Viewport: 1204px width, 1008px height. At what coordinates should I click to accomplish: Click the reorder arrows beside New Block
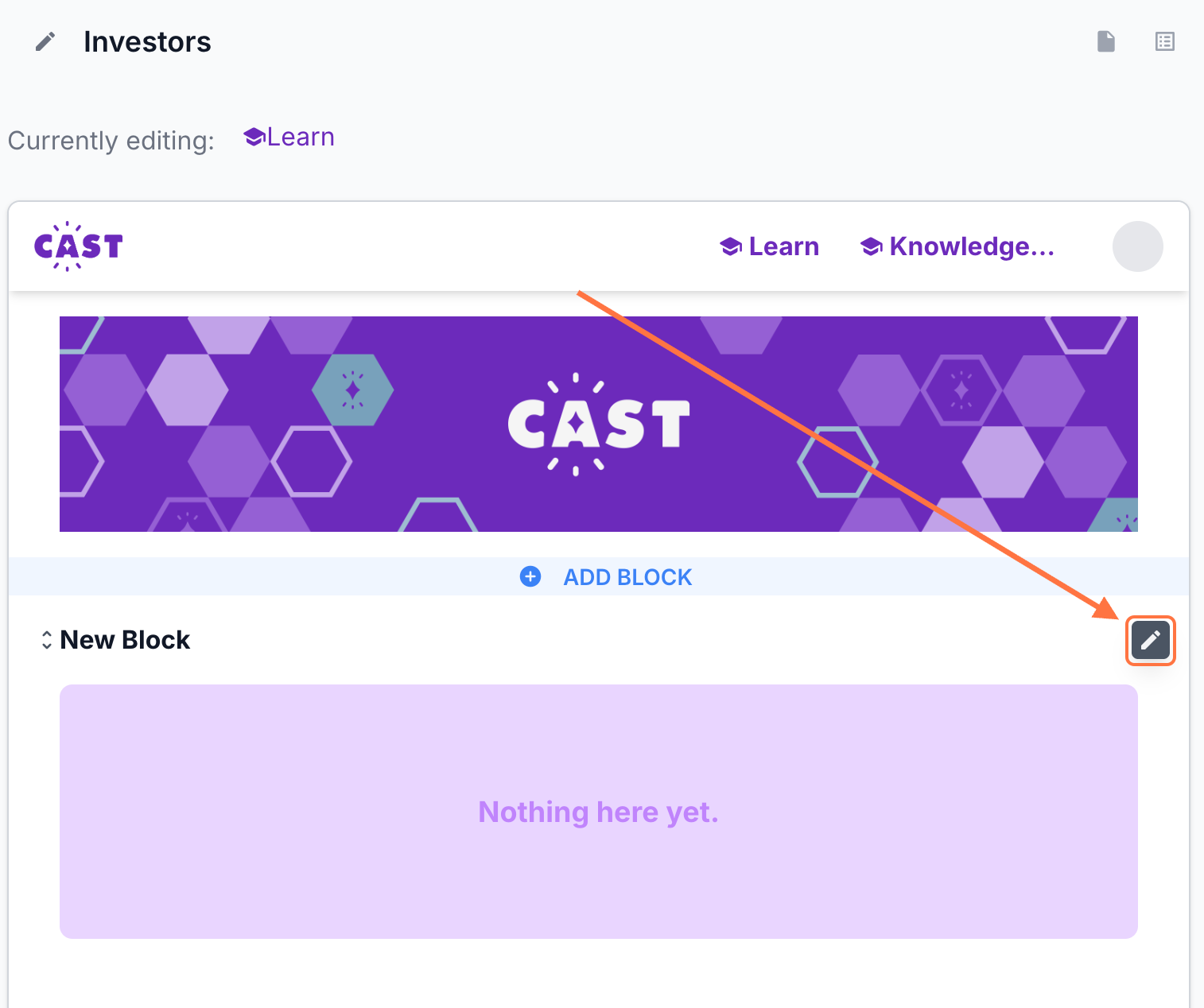click(47, 640)
